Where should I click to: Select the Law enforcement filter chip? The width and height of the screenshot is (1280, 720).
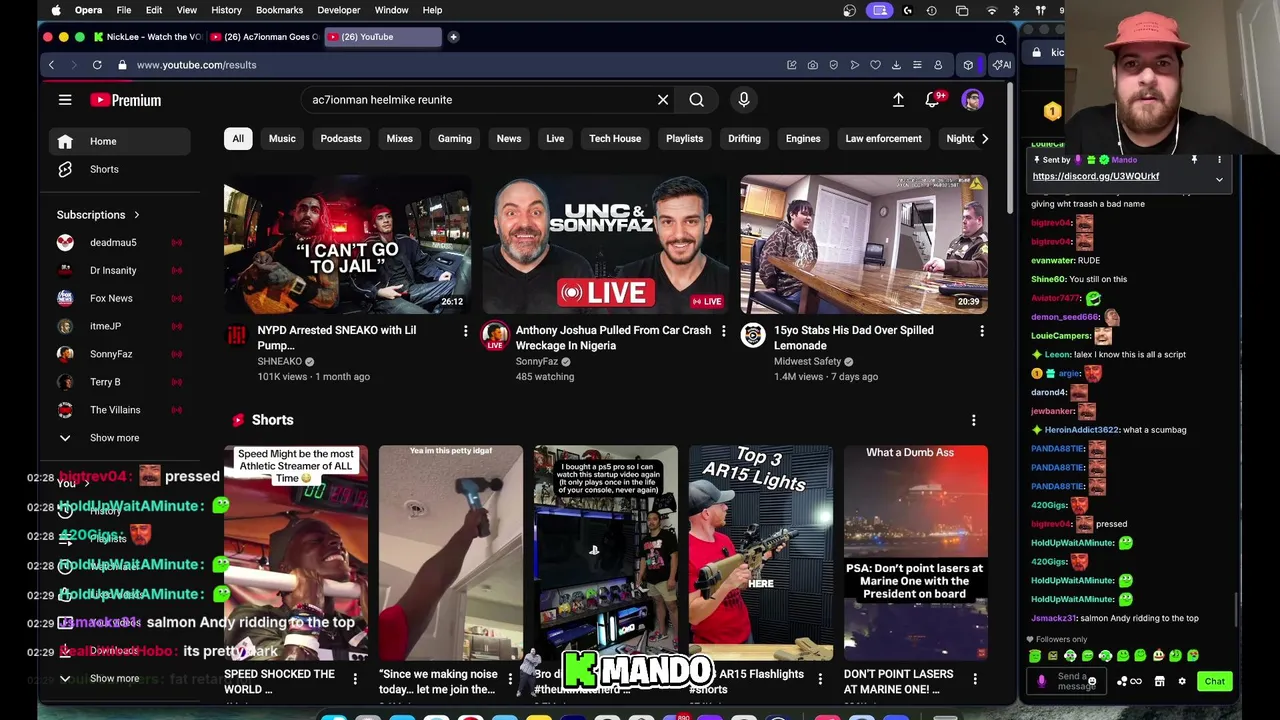pyautogui.click(x=883, y=139)
